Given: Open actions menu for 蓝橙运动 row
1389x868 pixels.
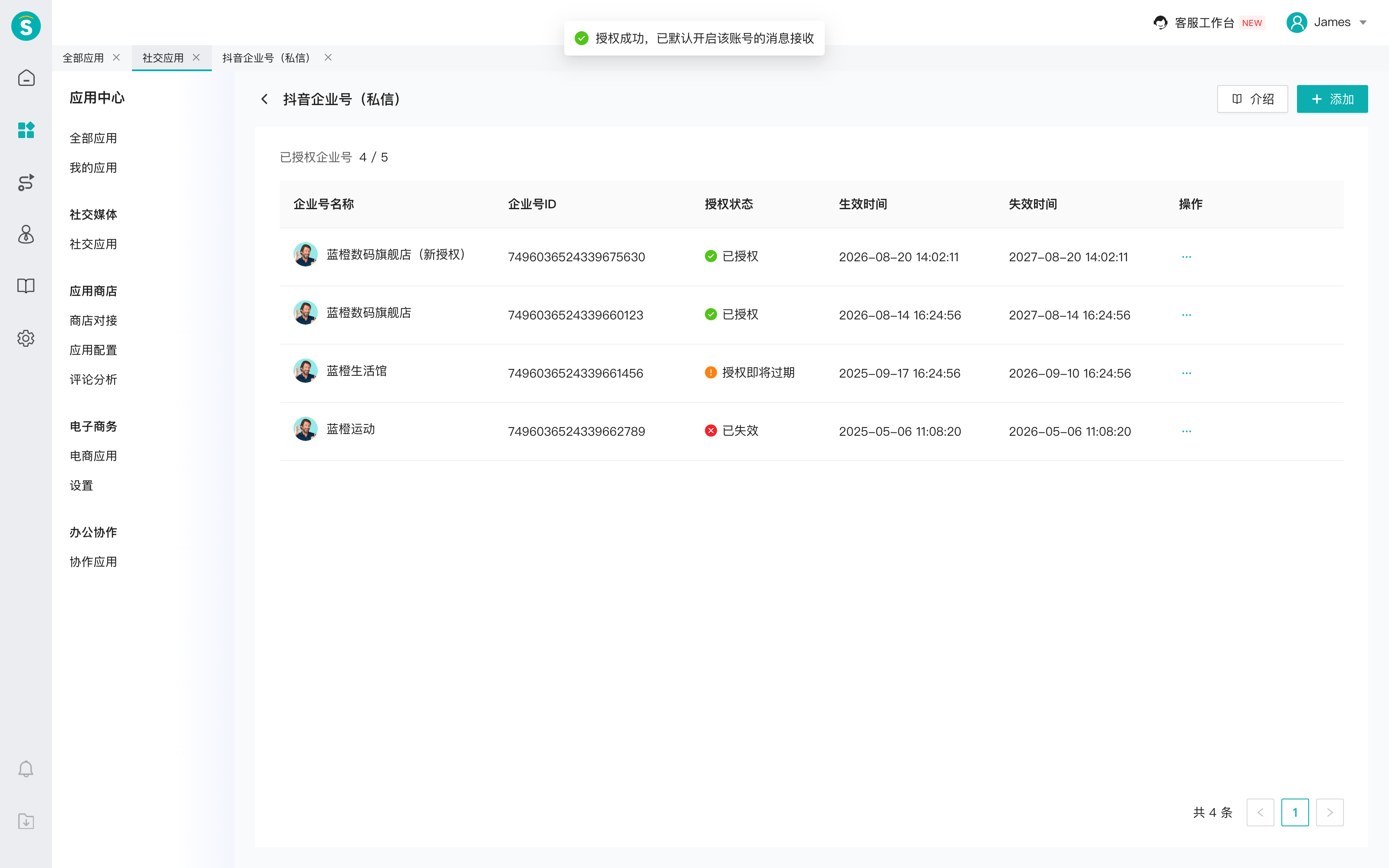Looking at the screenshot, I should coord(1186,431).
